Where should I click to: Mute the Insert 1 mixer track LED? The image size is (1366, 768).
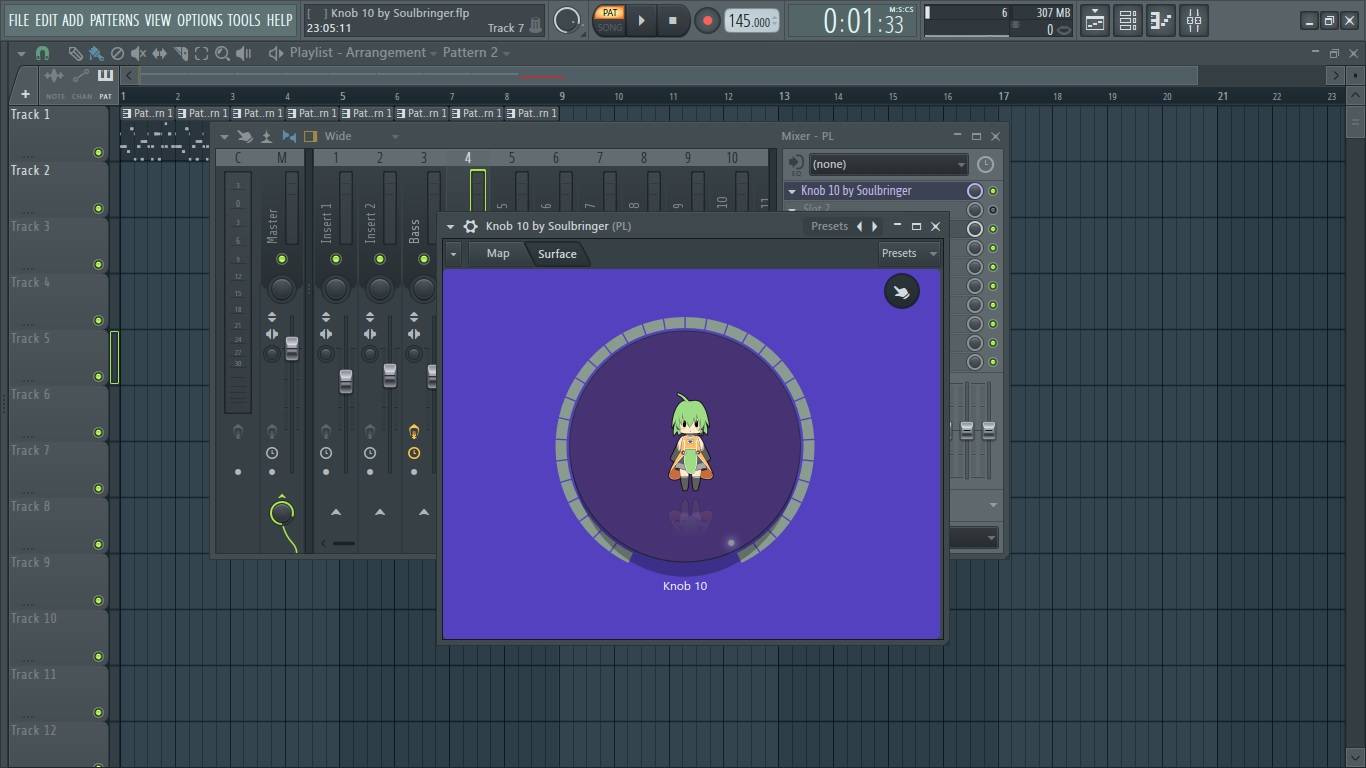(336, 260)
